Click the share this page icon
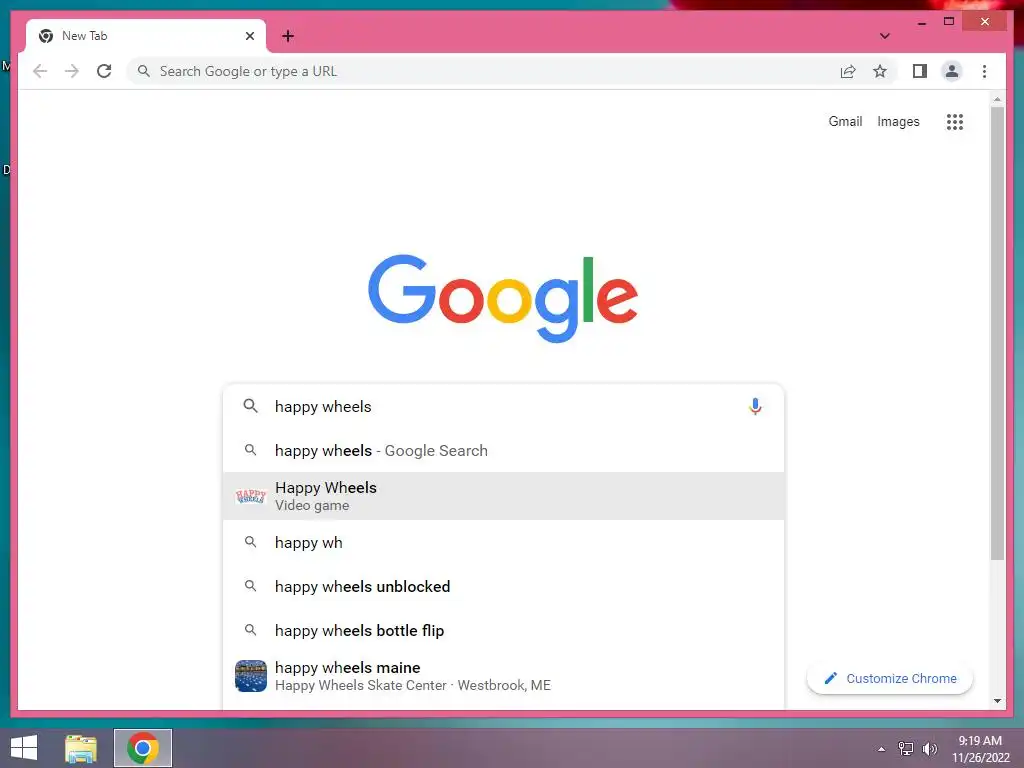The height and width of the screenshot is (768, 1024). (848, 71)
